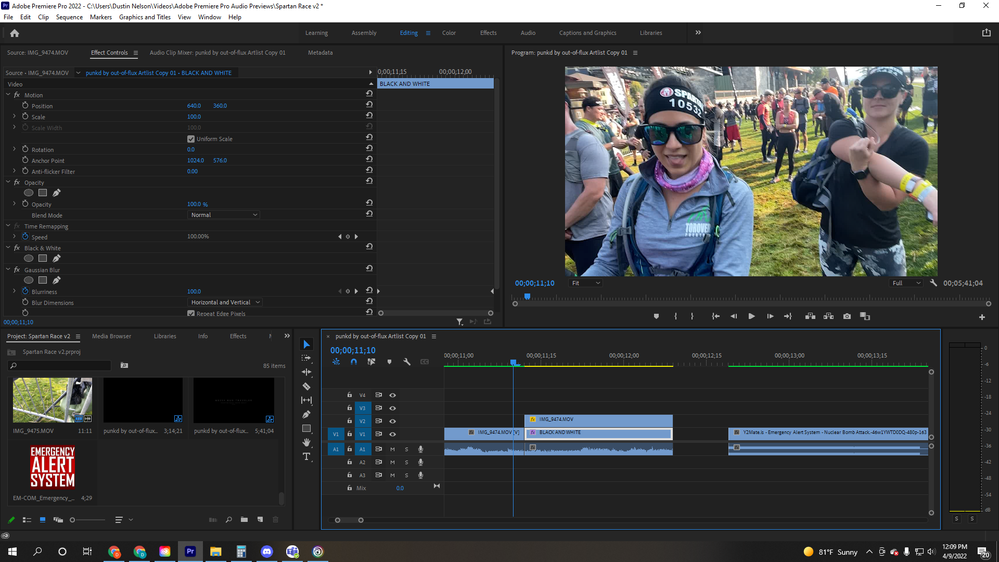Click the Opacity effect pen mask icon
The height and width of the screenshot is (562, 999).
[x=57, y=193]
